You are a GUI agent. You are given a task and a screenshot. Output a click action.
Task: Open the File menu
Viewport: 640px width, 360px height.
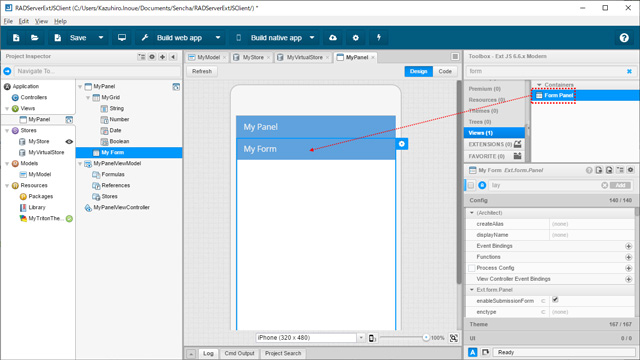8,21
